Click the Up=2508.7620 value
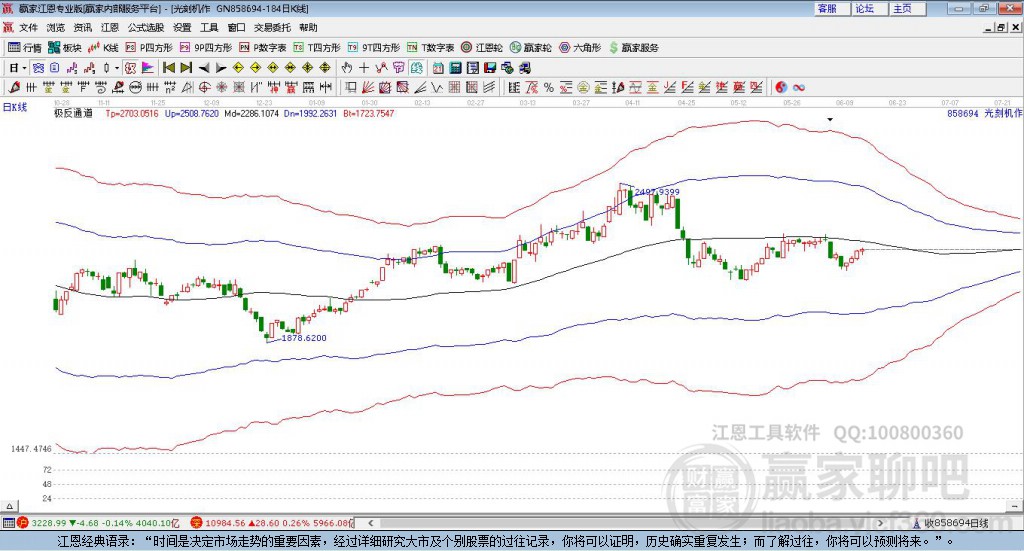 pyautogui.click(x=191, y=114)
